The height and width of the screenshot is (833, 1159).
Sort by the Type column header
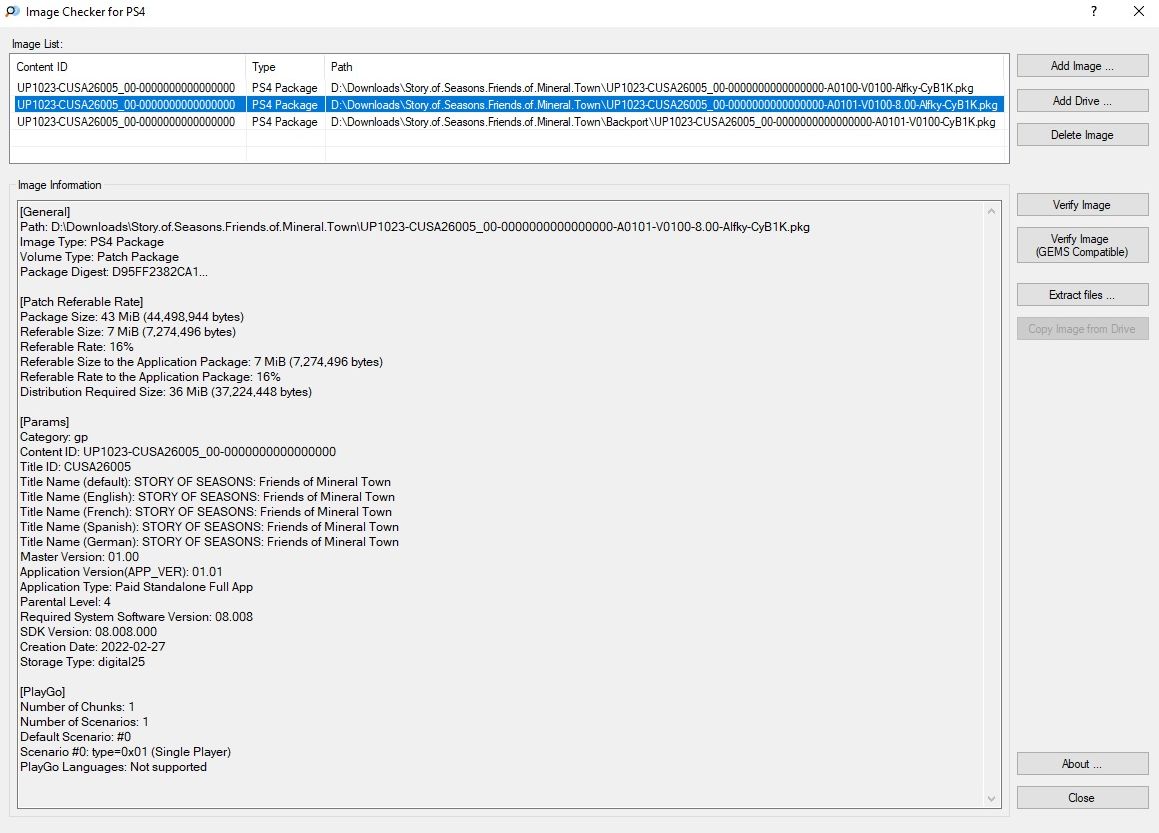pos(285,67)
